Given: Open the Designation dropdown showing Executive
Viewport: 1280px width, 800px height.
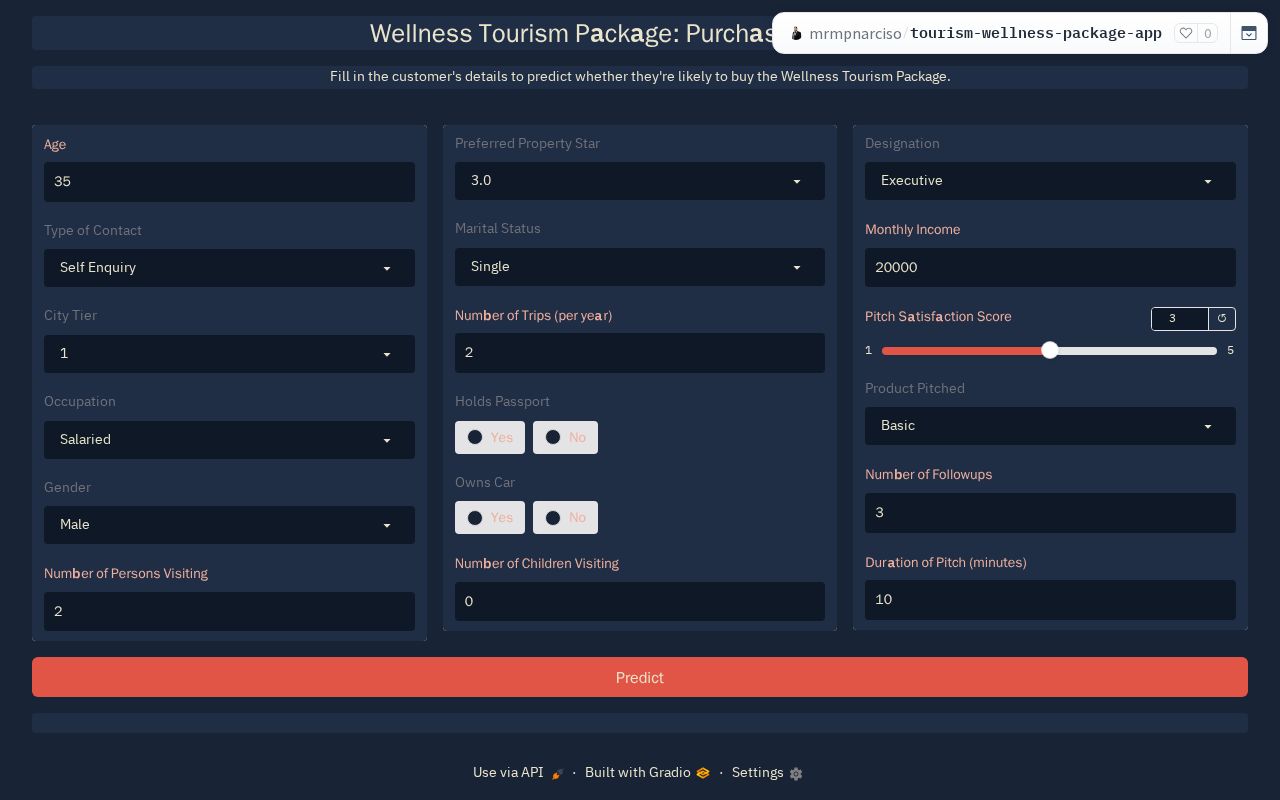Looking at the screenshot, I should (x=1050, y=181).
